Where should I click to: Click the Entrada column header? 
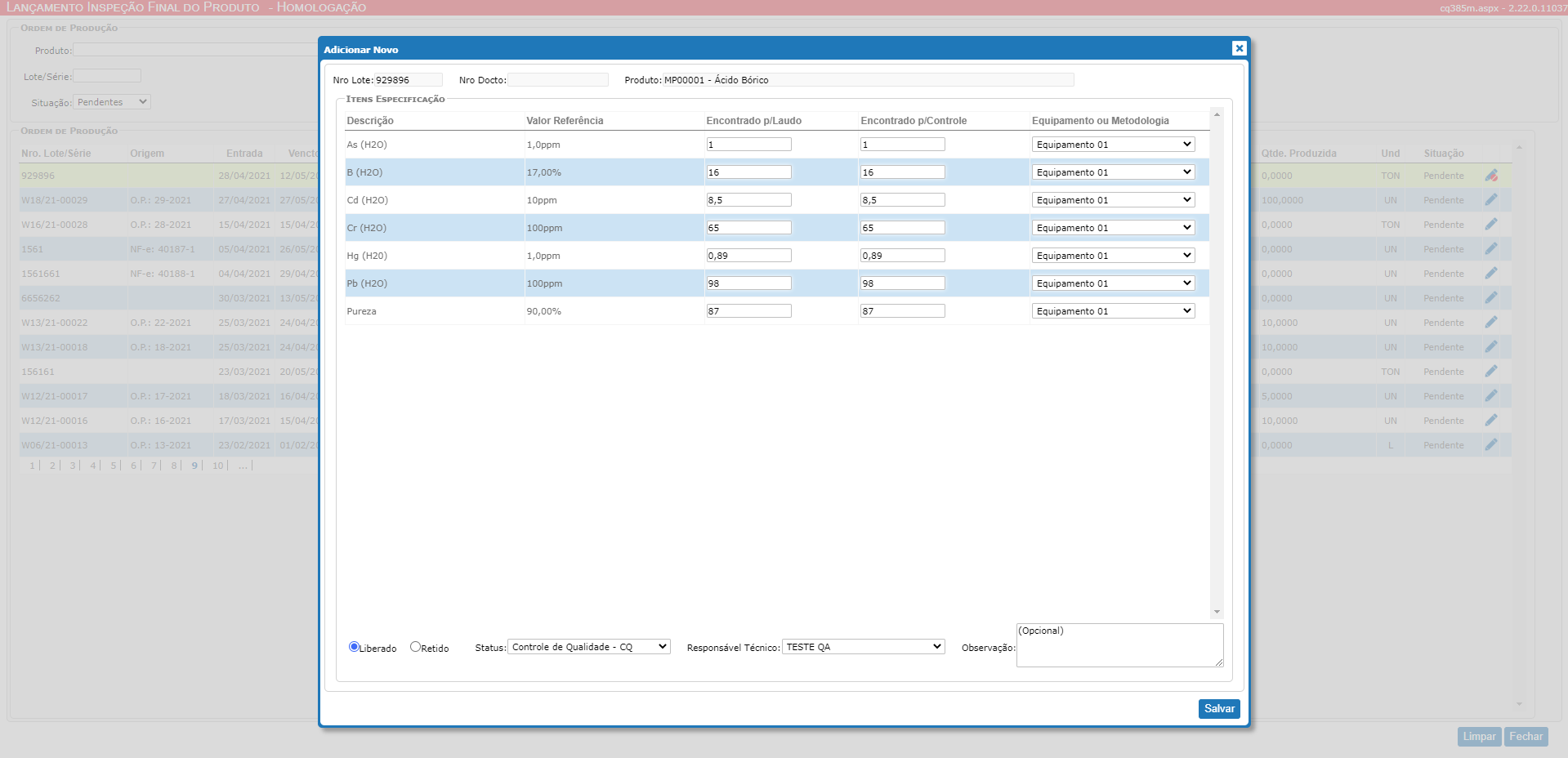pyautogui.click(x=244, y=154)
